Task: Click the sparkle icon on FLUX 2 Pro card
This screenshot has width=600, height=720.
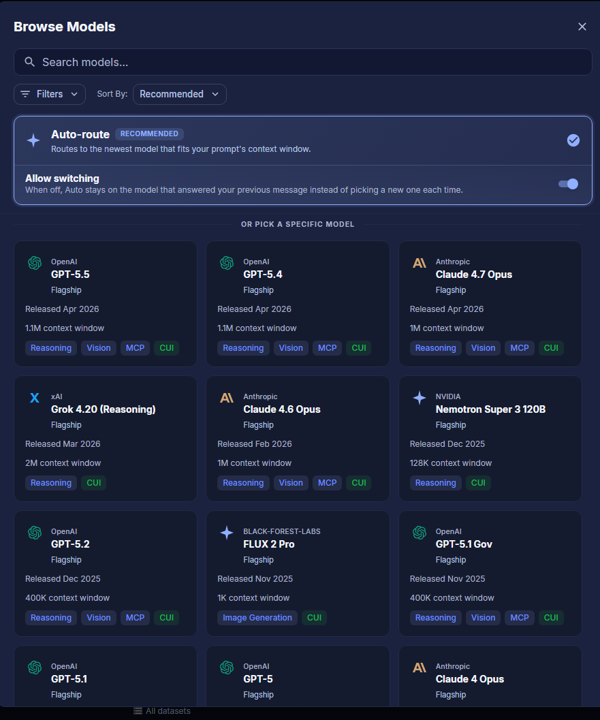Action: [x=227, y=533]
